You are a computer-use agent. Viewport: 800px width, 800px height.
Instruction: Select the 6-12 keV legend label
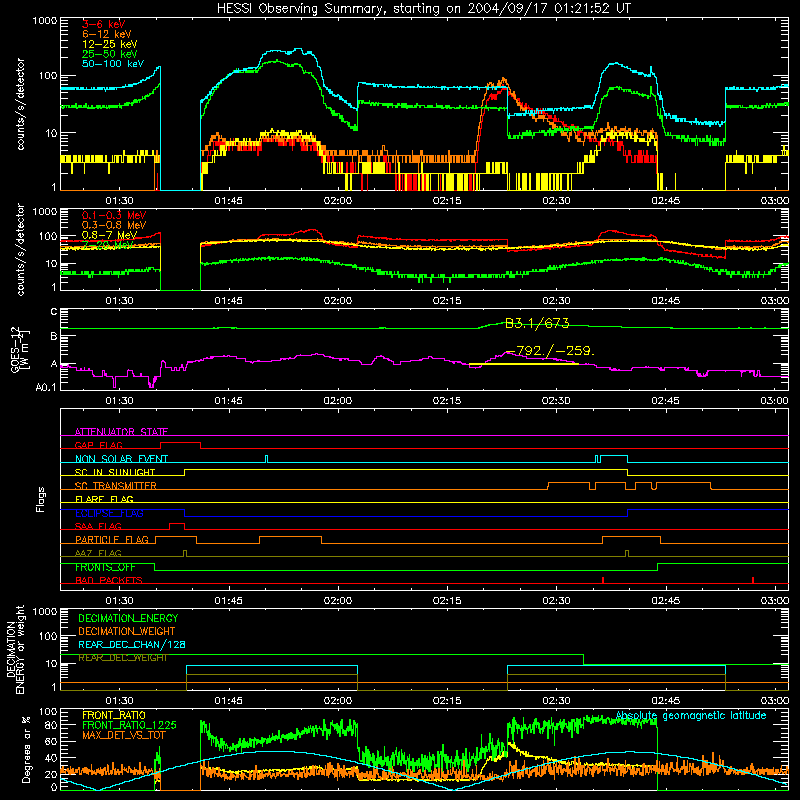pos(107,34)
